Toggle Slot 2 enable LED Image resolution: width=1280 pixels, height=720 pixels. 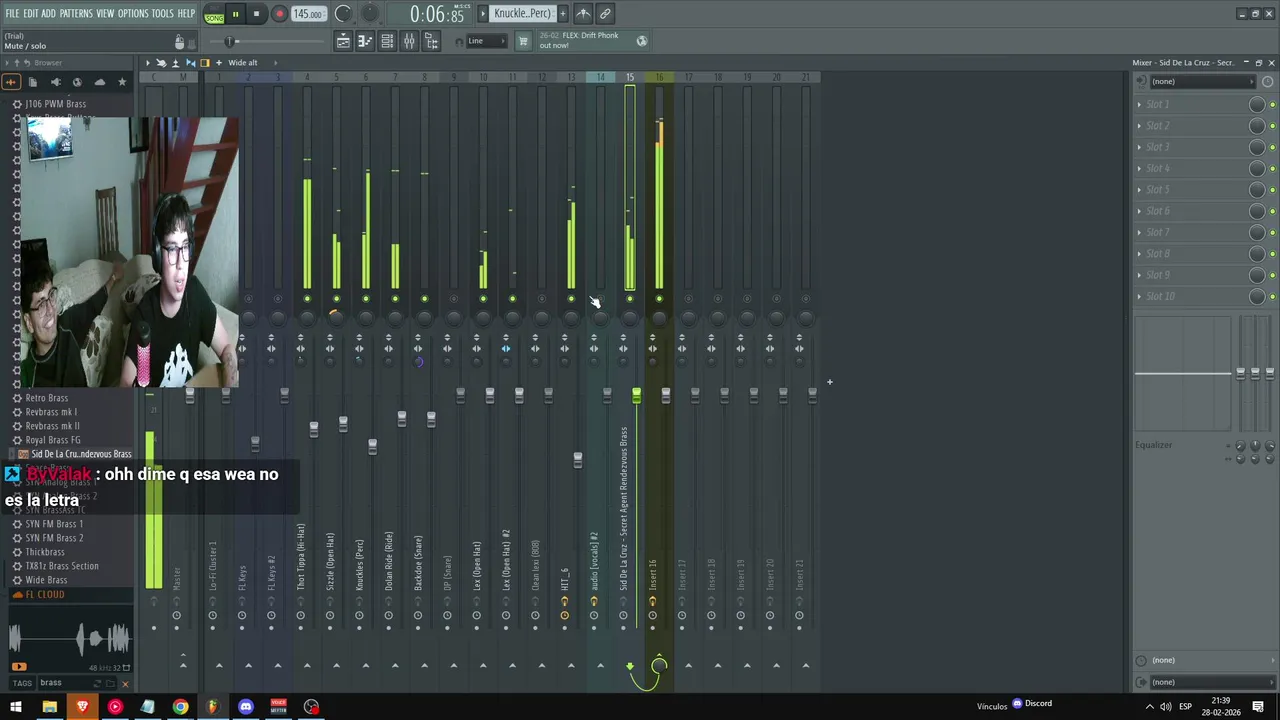1272,126
